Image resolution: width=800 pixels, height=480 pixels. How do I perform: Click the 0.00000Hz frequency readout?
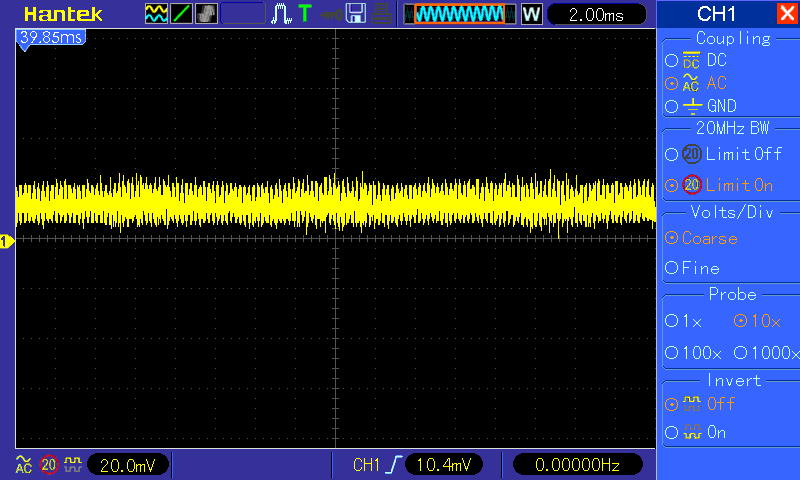click(x=578, y=465)
